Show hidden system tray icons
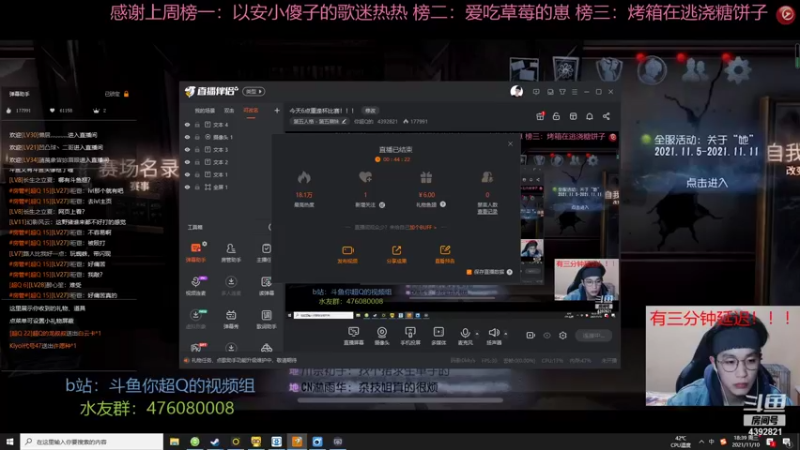The height and width of the screenshot is (450, 800). [701, 441]
